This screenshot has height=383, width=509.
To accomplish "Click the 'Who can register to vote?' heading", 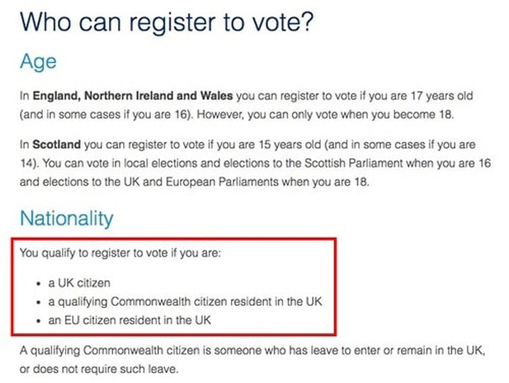I will click(x=167, y=22).
